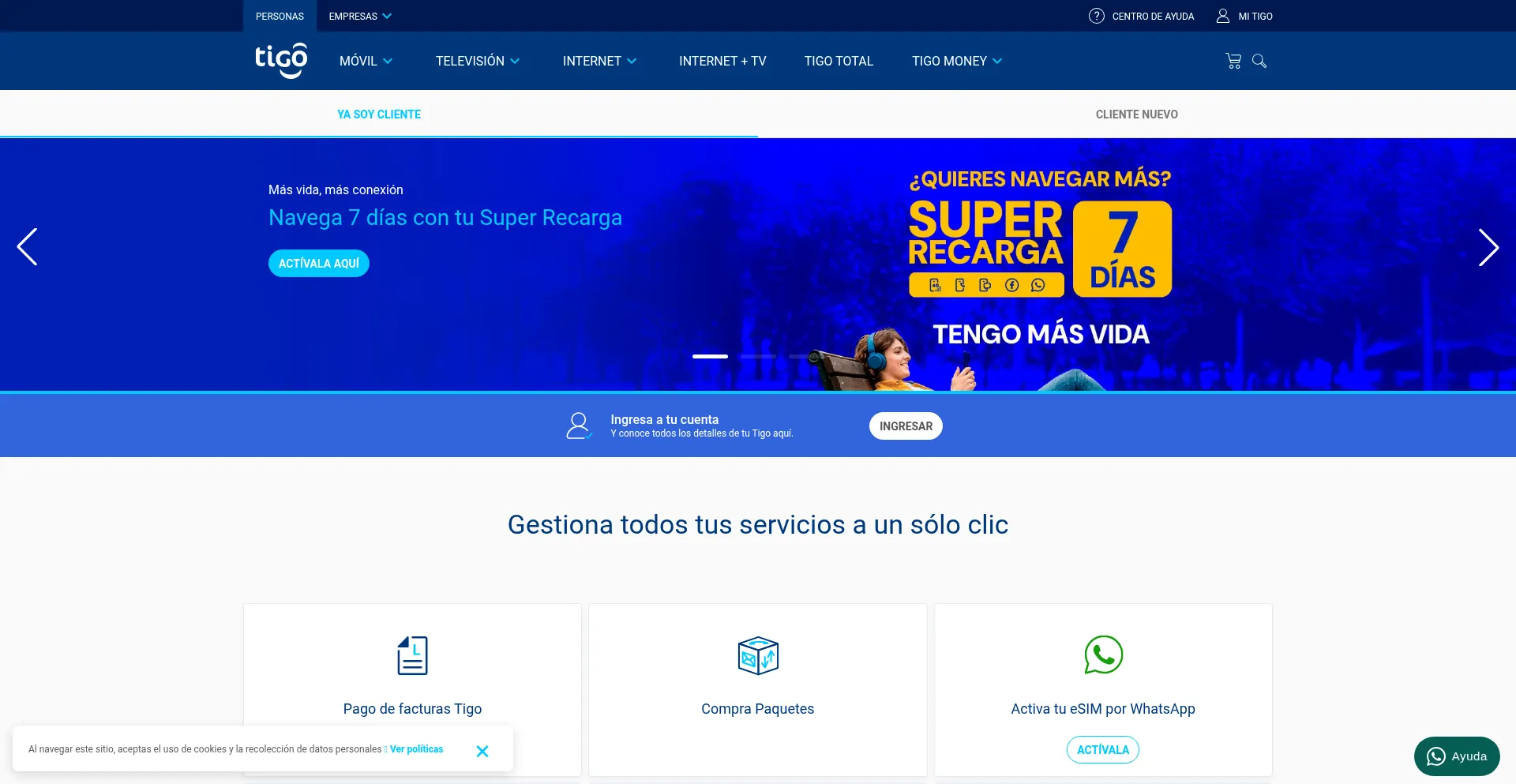Click the Tigo logo
This screenshot has height=784, width=1516.
(x=280, y=61)
